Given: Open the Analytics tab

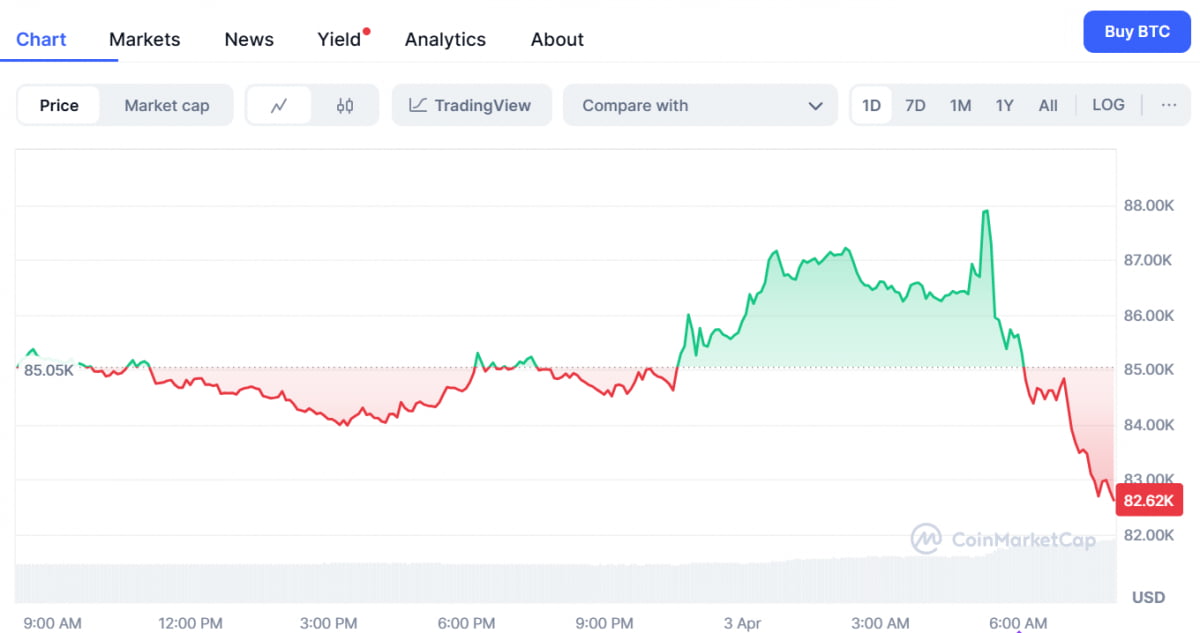Looking at the screenshot, I should click(445, 39).
